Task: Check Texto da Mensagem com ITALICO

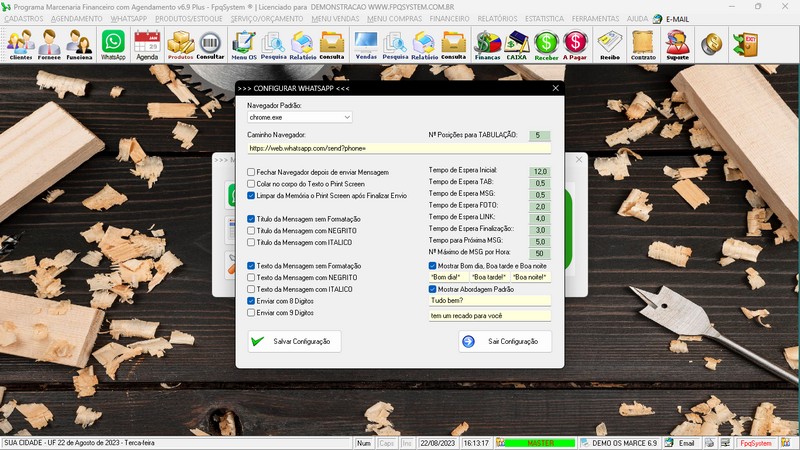Action: point(251,289)
